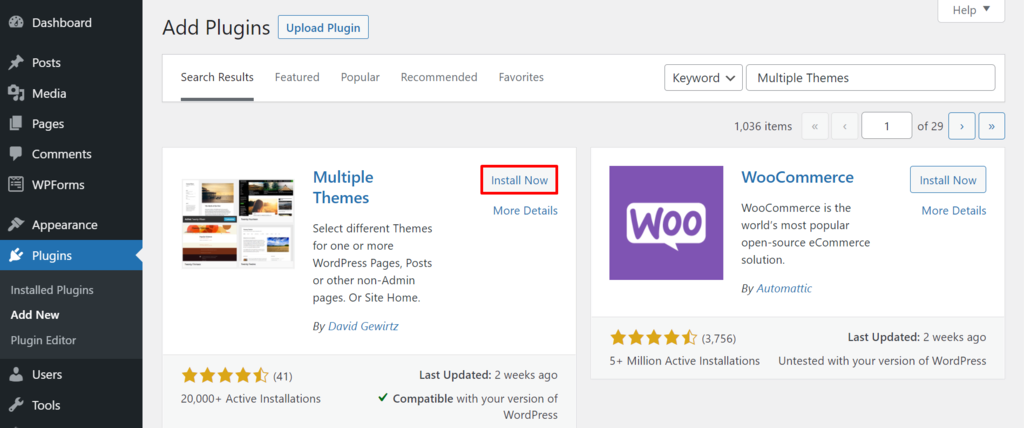Click the WPForms sidebar icon
The image size is (1024, 428).
pyautogui.click(x=16, y=185)
